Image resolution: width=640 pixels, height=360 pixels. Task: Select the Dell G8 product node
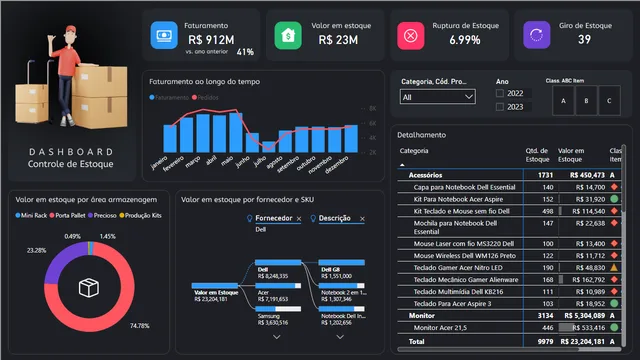(342, 262)
